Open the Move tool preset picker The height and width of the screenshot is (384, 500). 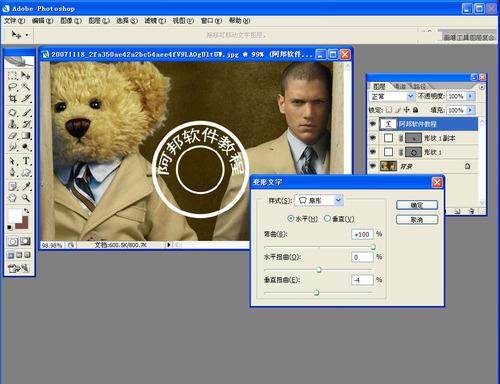click(x=27, y=35)
